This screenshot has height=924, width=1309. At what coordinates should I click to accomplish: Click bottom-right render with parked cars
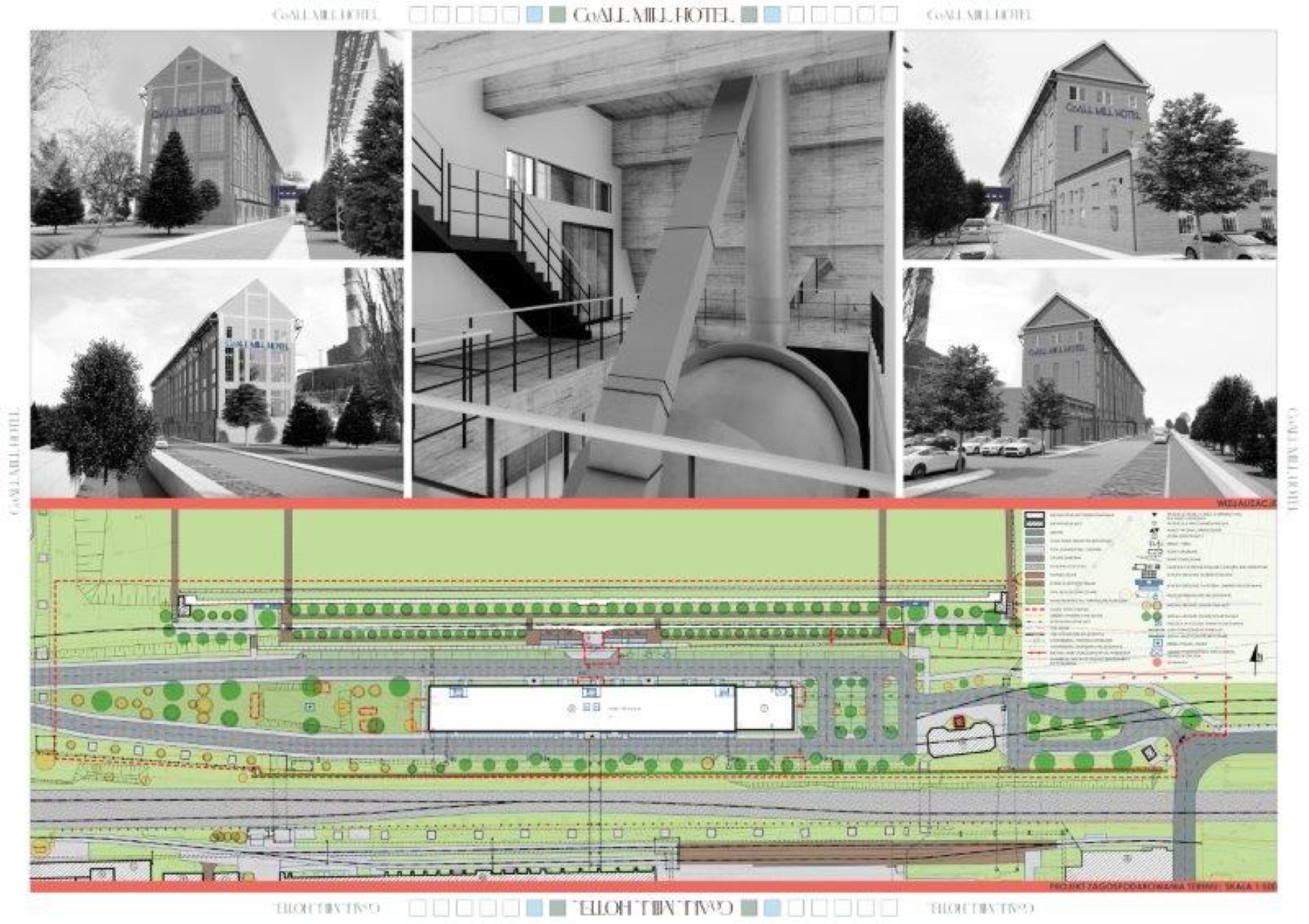click(x=1089, y=382)
